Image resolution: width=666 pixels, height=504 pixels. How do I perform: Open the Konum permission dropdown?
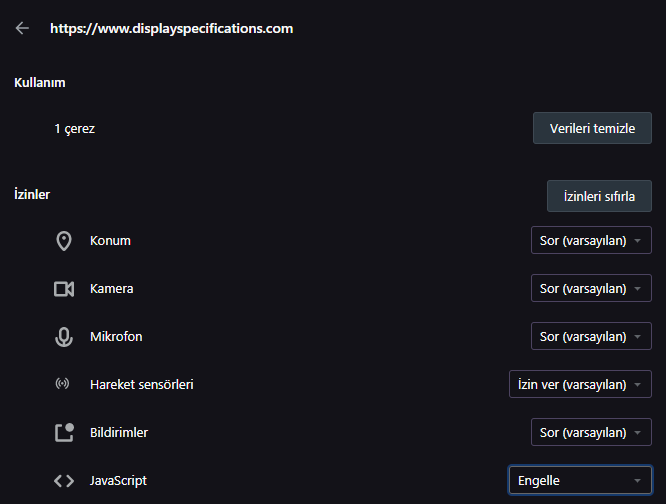pyautogui.click(x=590, y=241)
